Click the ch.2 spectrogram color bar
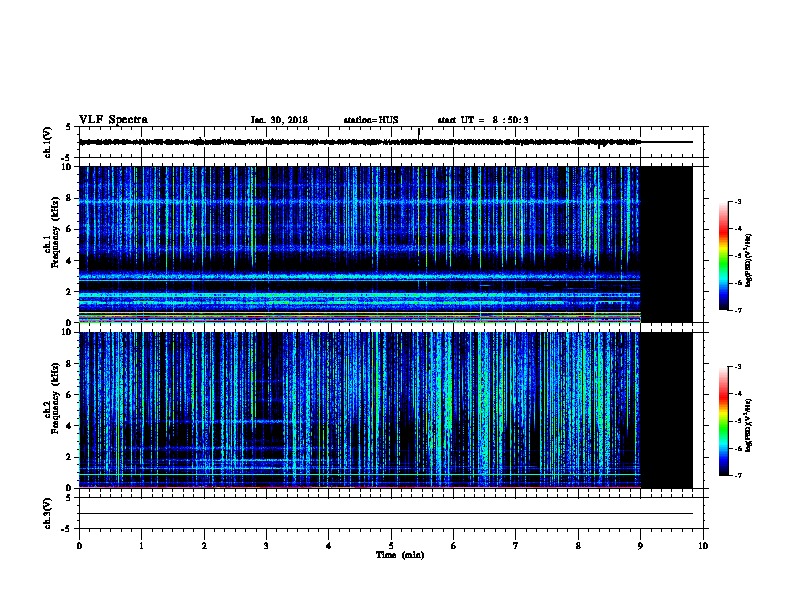The image size is (792, 612). pyautogui.click(x=723, y=421)
